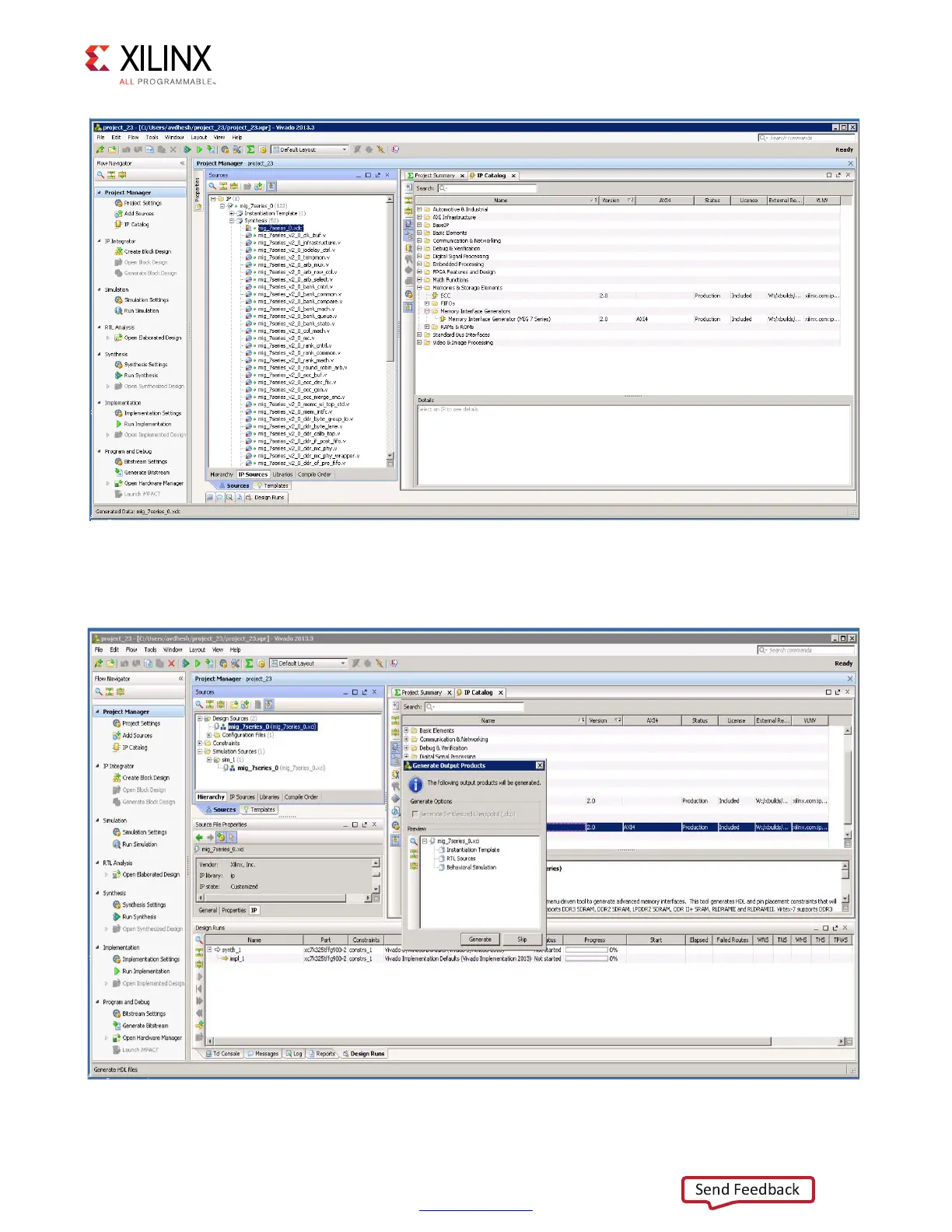
Task: Toggle Generate Synthesized Checkpoint checkbox
Action: [x=415, y=814]
